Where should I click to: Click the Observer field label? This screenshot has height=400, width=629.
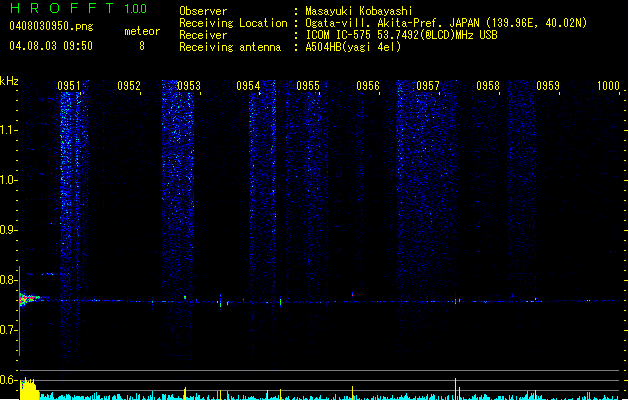coord(203,11)
